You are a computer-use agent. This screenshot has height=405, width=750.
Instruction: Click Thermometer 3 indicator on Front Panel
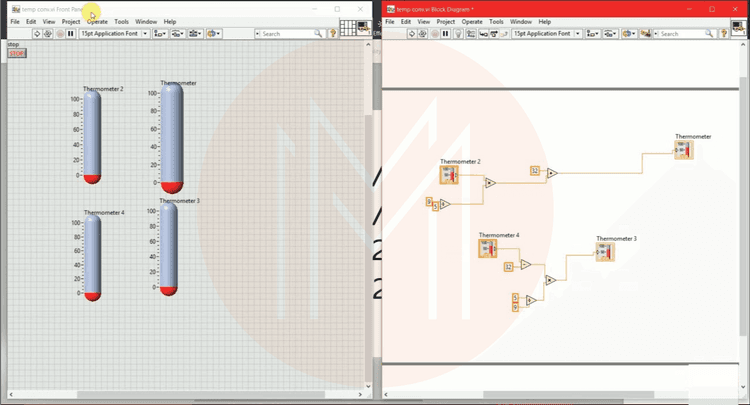click(168, 250)
